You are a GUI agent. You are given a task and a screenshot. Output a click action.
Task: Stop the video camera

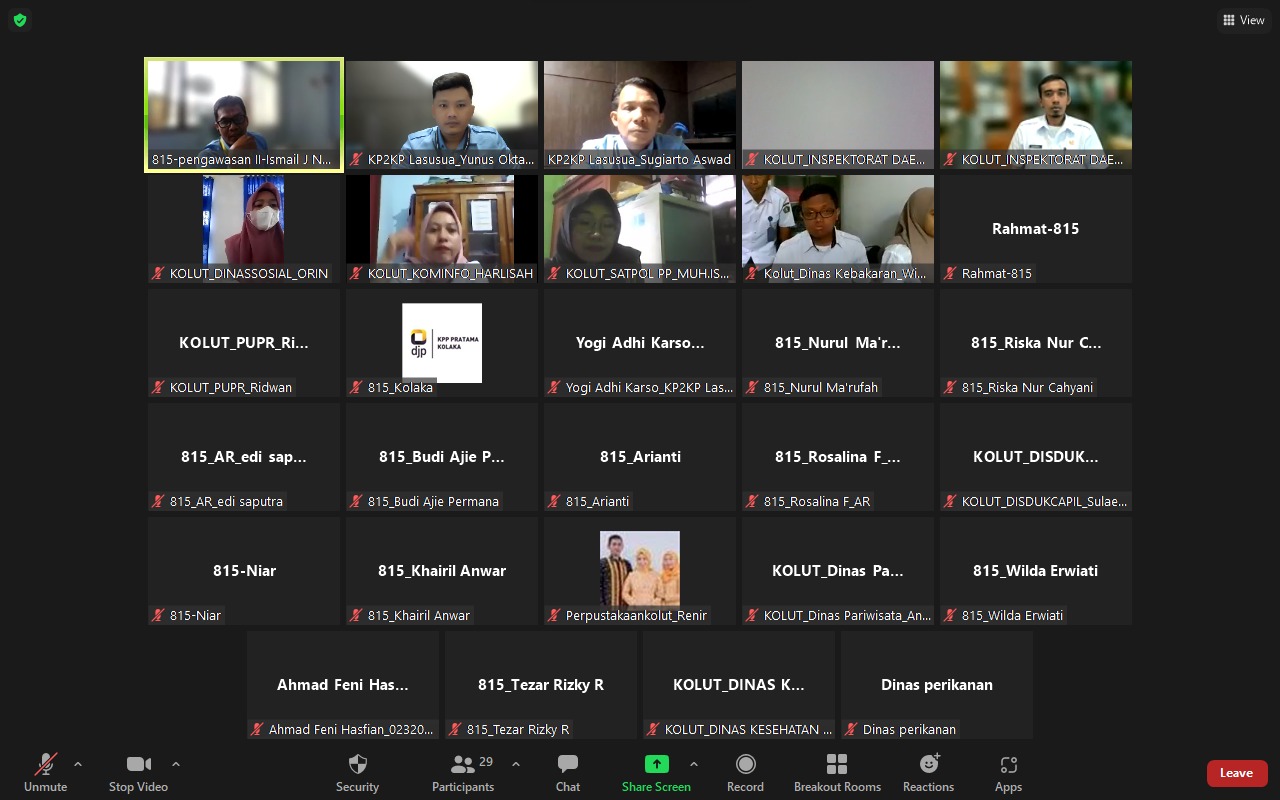pos(138,772)
